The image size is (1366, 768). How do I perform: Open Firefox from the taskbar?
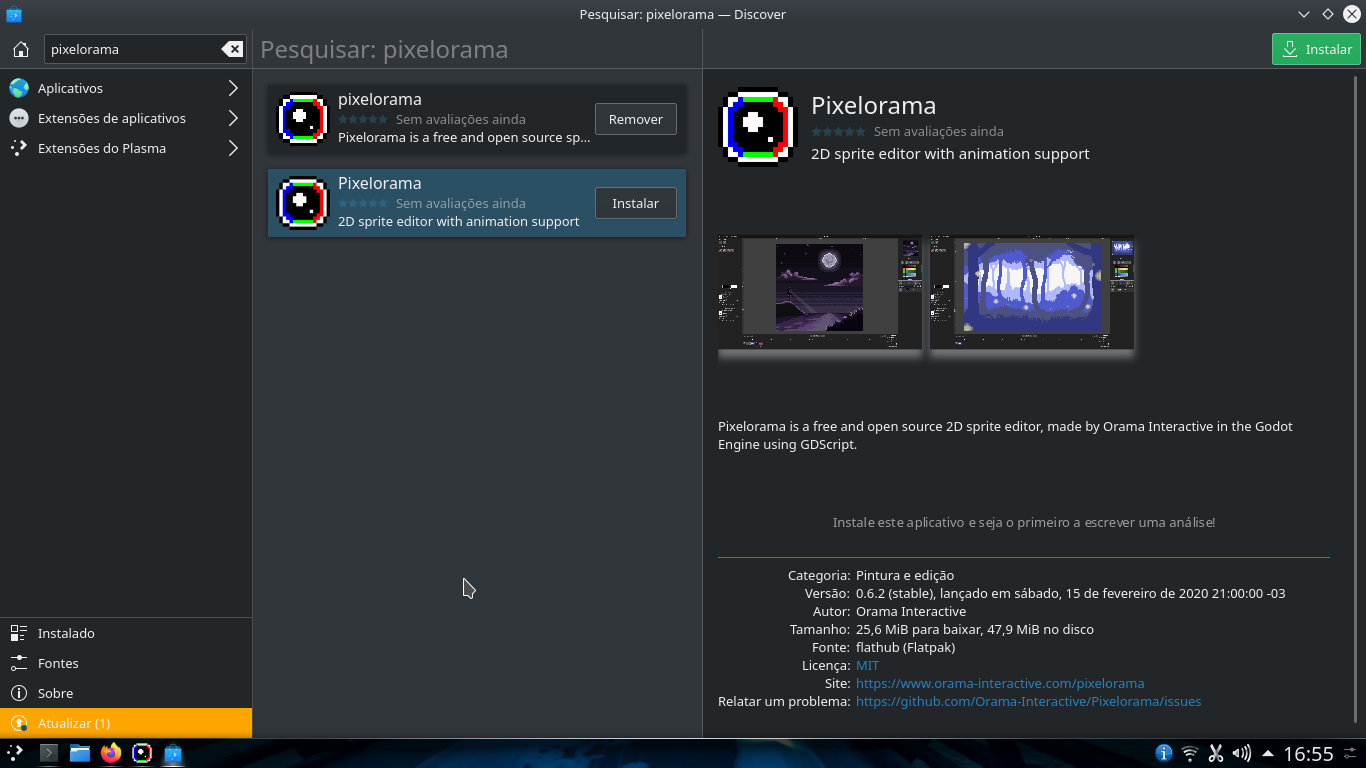click(x=110, y=754)
